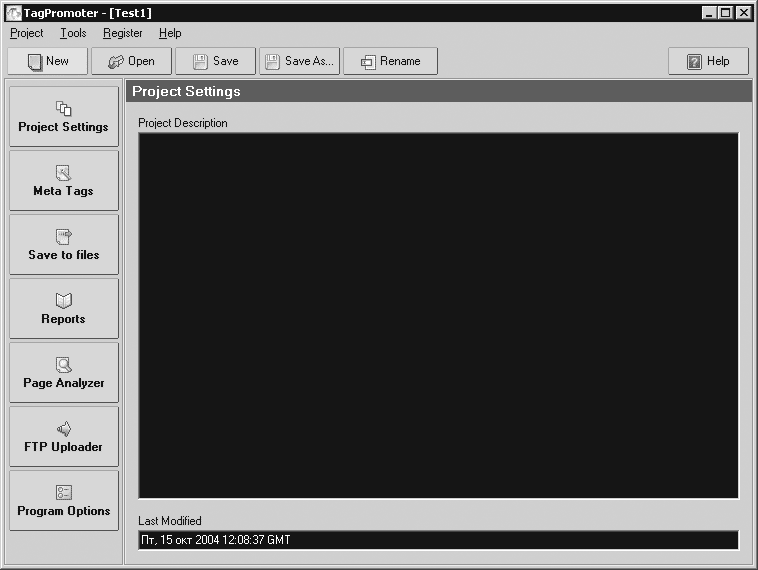Screen dimensions: 758x570
Task: Open the Help menu in menu bar
Action: [x=170, y=33]
